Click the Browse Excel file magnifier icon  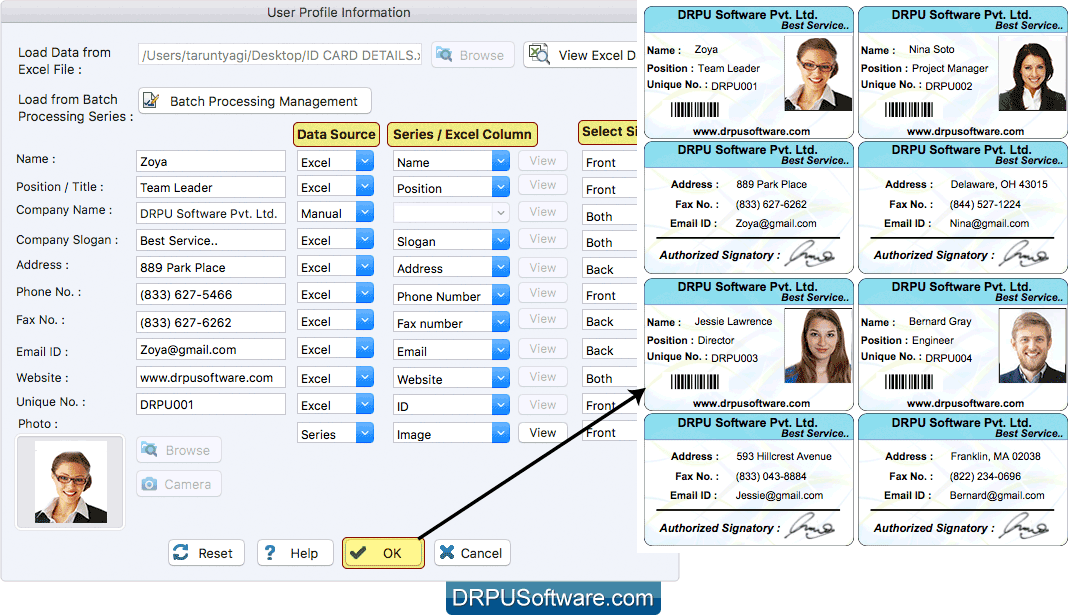coord(445,55)
